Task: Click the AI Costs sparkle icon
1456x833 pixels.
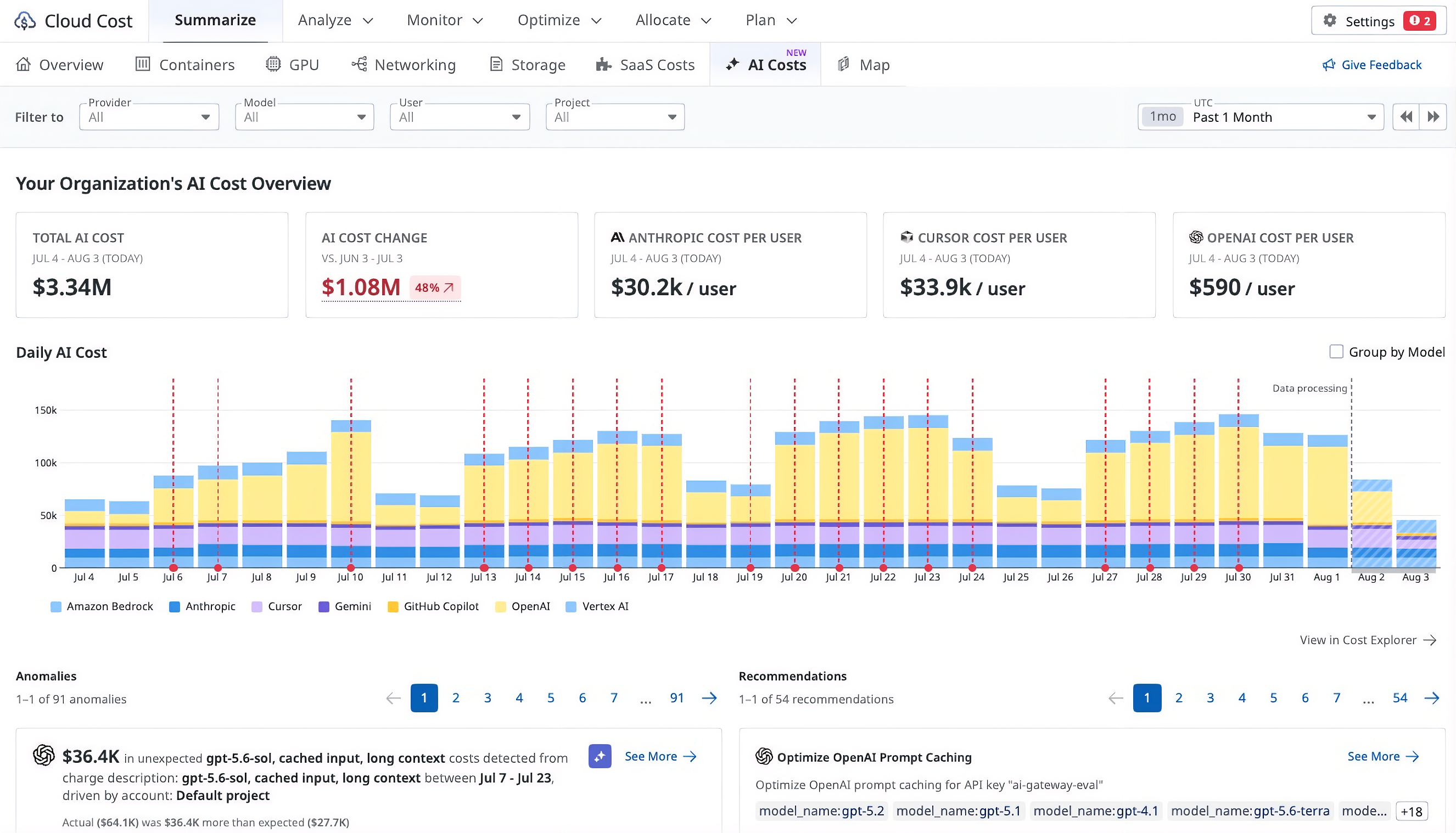Action: (732, 64)
